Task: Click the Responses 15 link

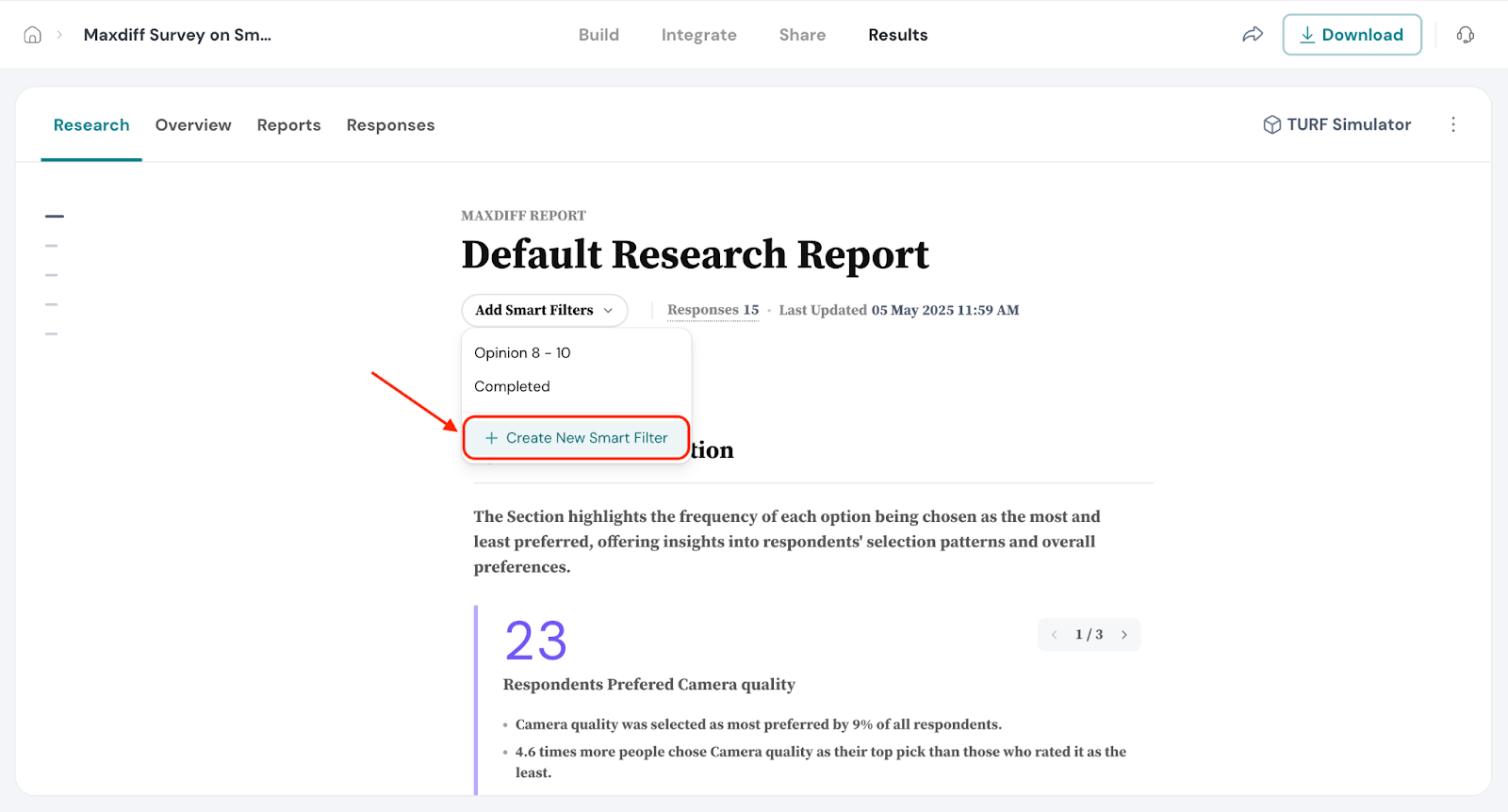Action: 713,310
